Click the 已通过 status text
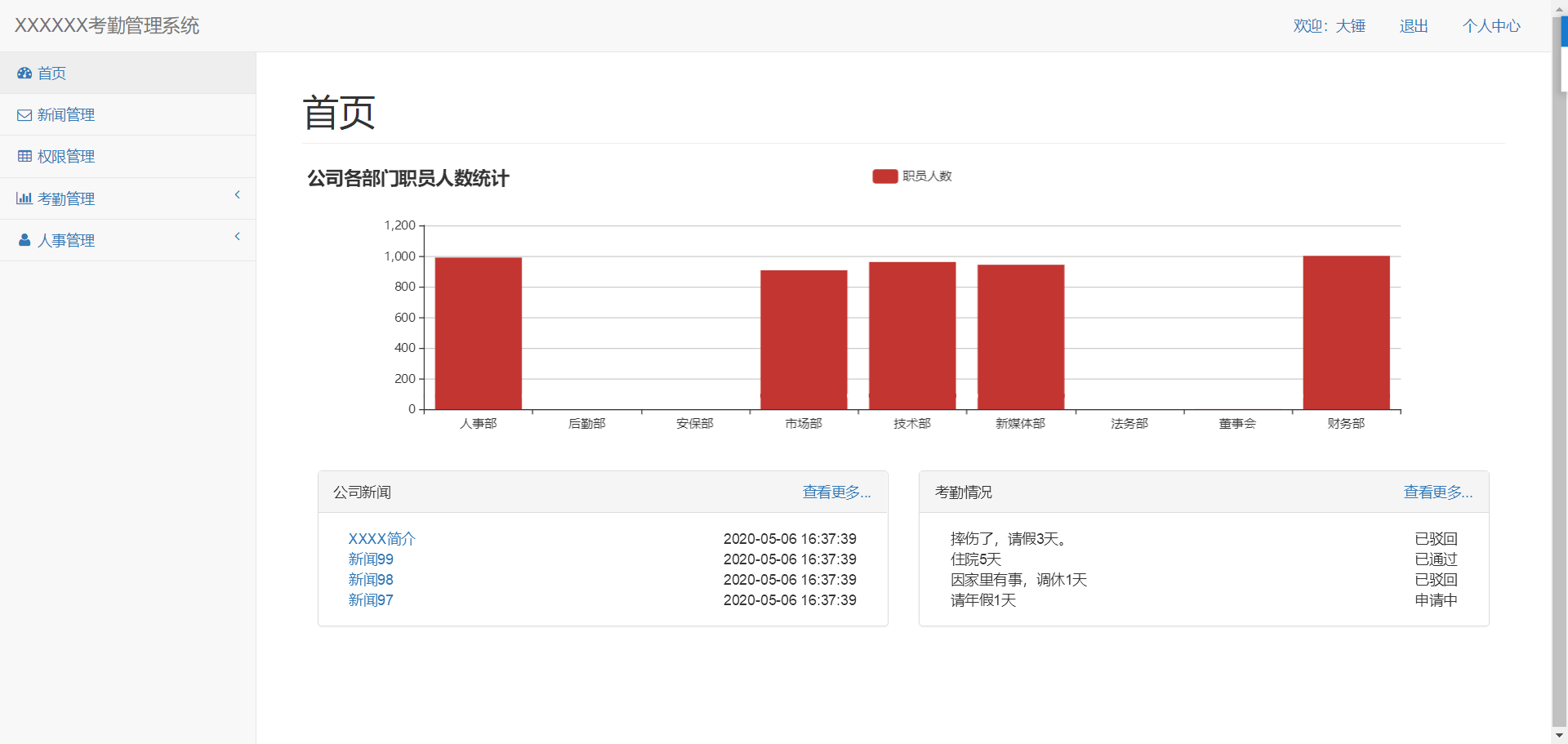The height and width of the screenshot is (744, 1568). [x=1437, y=559]
